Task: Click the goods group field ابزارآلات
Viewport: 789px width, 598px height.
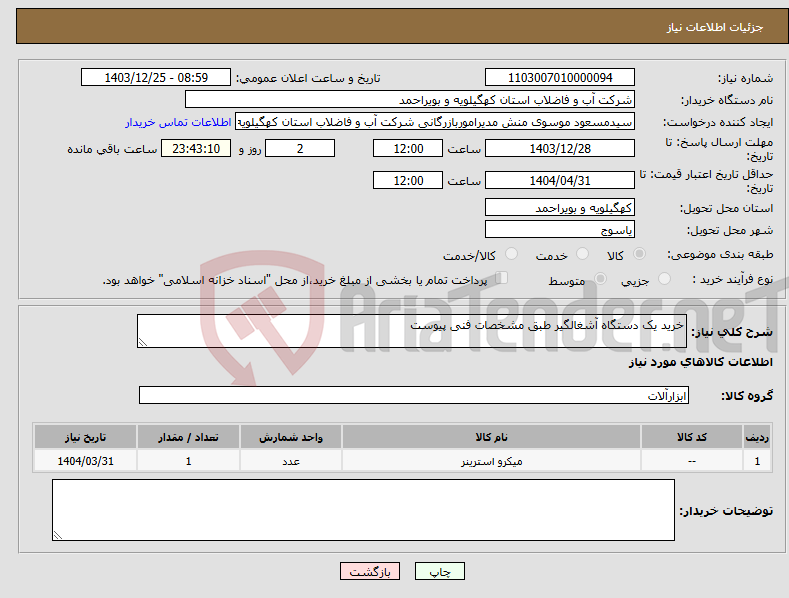Action: pos(414,395)
